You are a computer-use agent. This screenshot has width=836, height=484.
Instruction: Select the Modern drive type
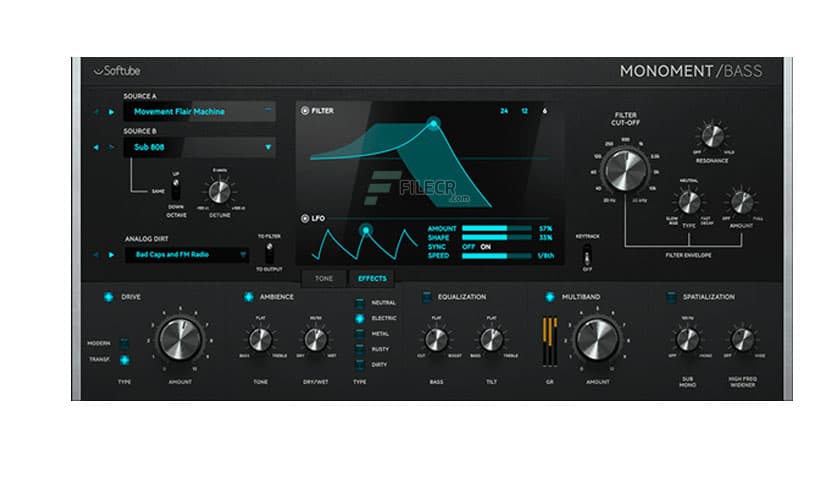pos(124,343)
